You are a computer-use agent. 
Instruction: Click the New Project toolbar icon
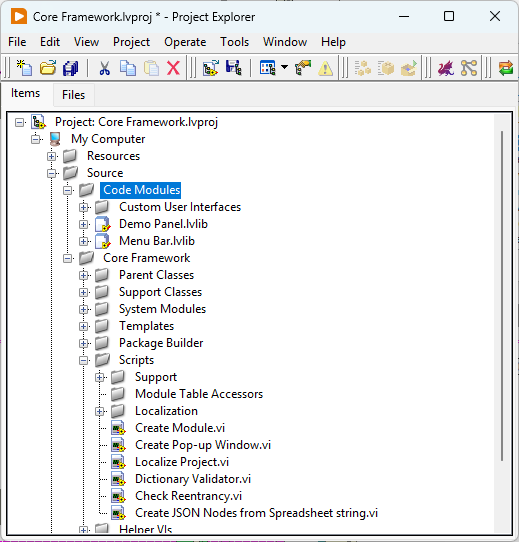24,68
